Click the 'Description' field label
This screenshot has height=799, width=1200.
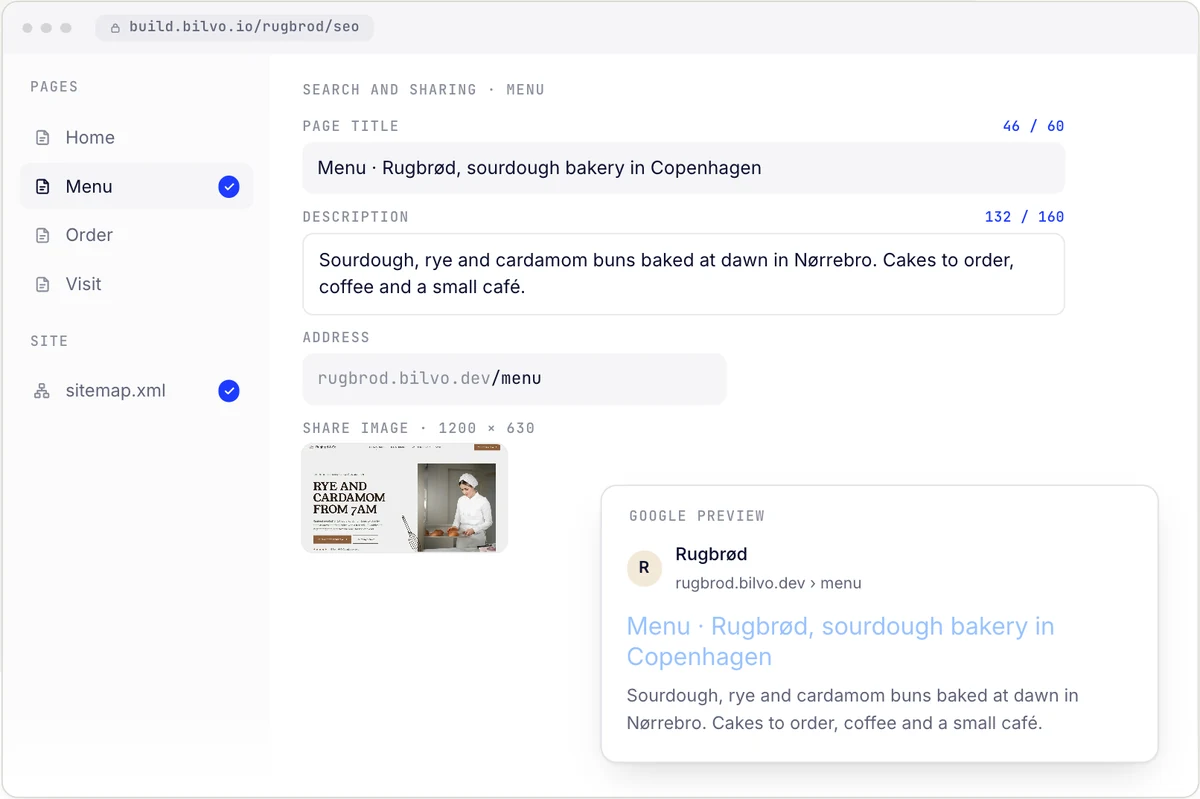356,217
